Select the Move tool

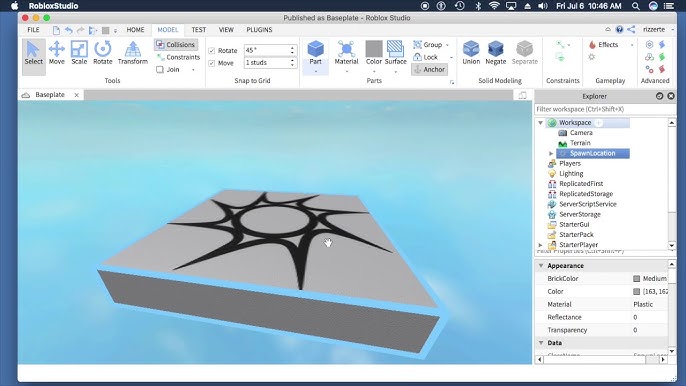56,53
